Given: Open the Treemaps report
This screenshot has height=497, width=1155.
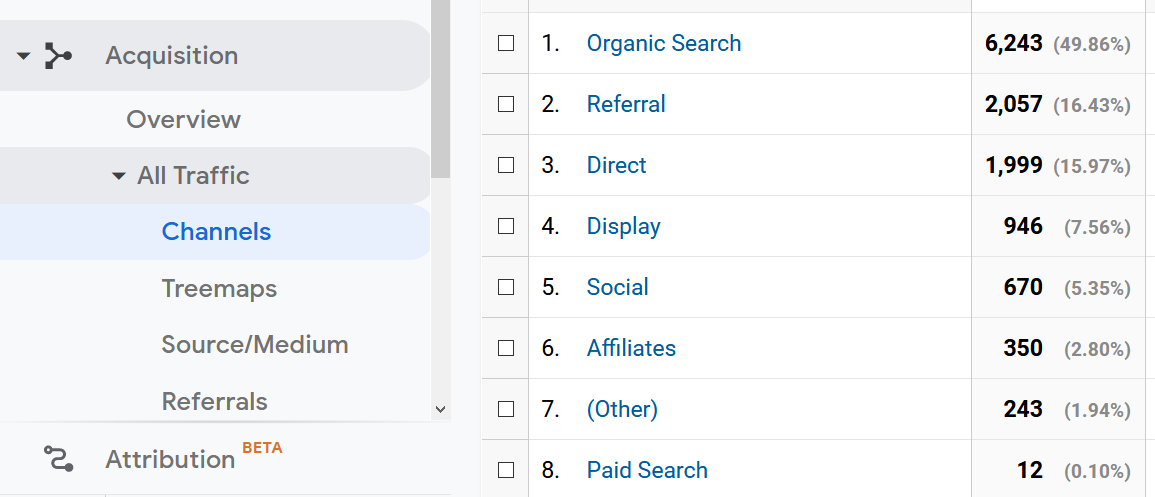Looking at the screenshot, I should [219, 289].
